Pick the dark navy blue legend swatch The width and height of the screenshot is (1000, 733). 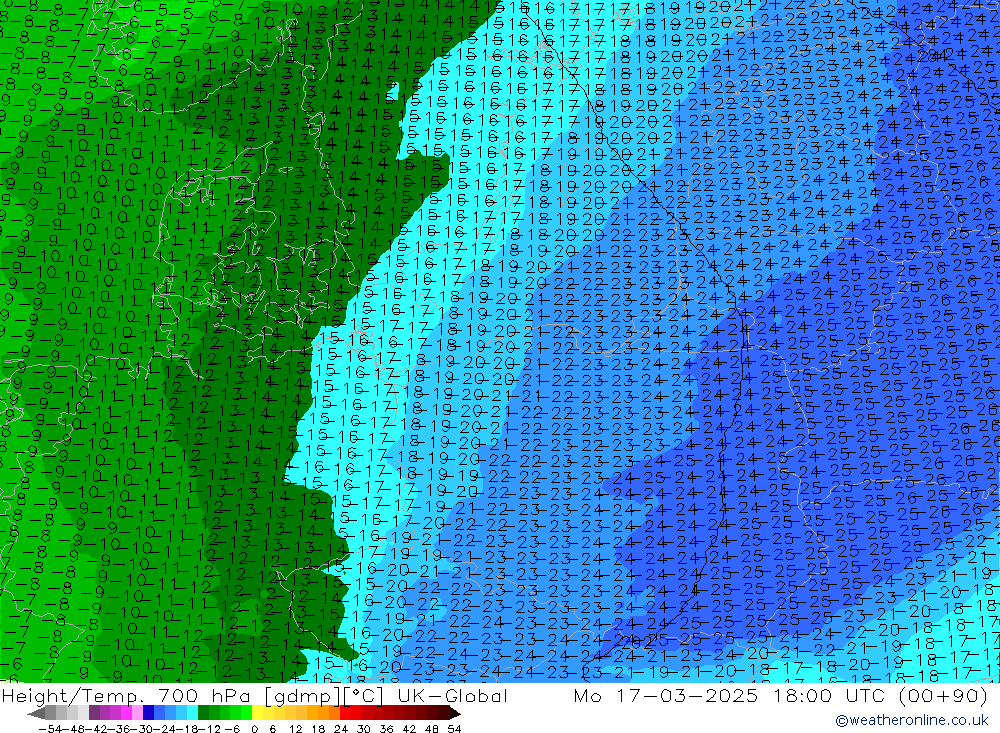[x=148, y=713]
